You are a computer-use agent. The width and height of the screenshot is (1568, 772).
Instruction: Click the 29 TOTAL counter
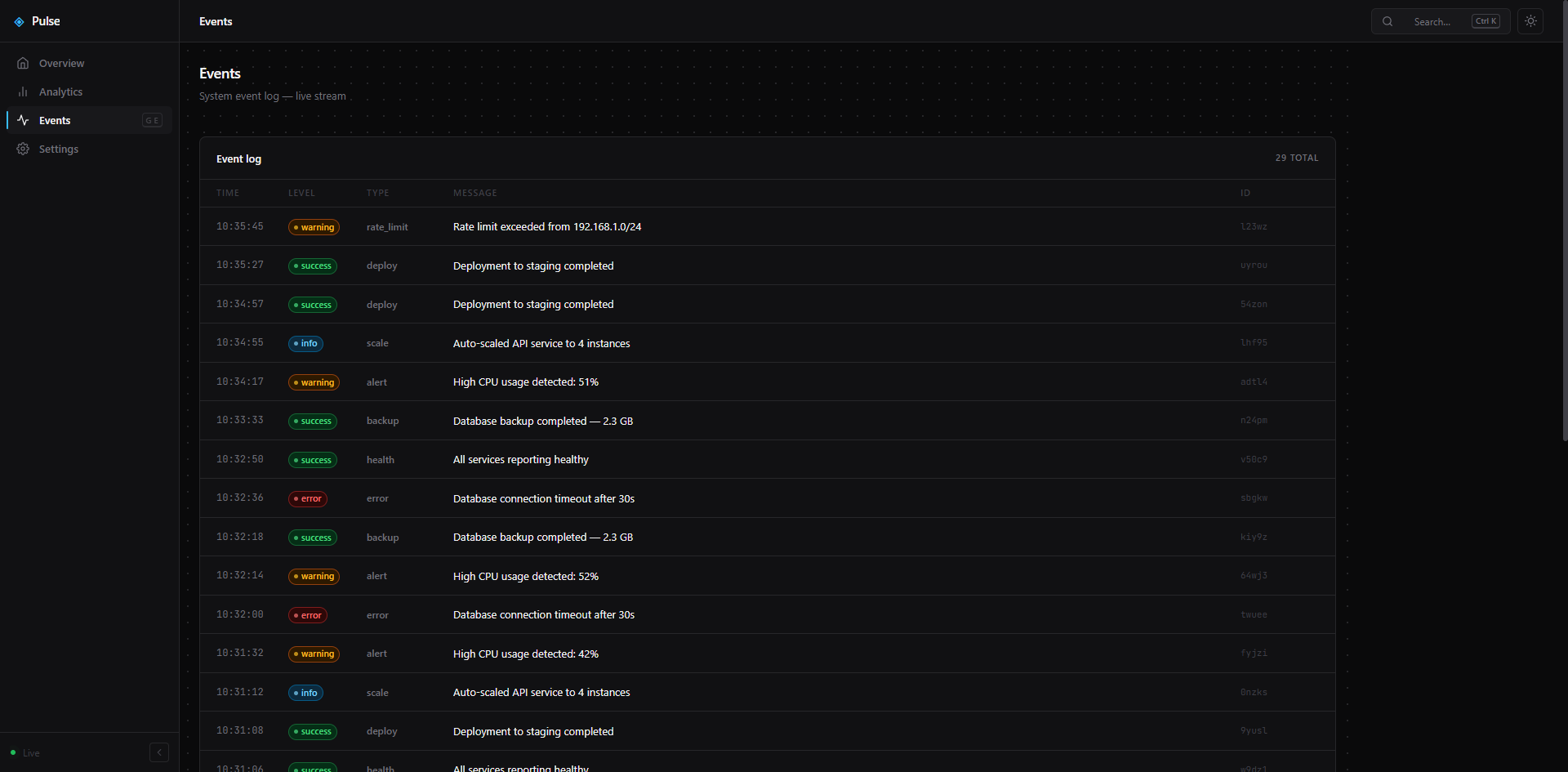1297,158
